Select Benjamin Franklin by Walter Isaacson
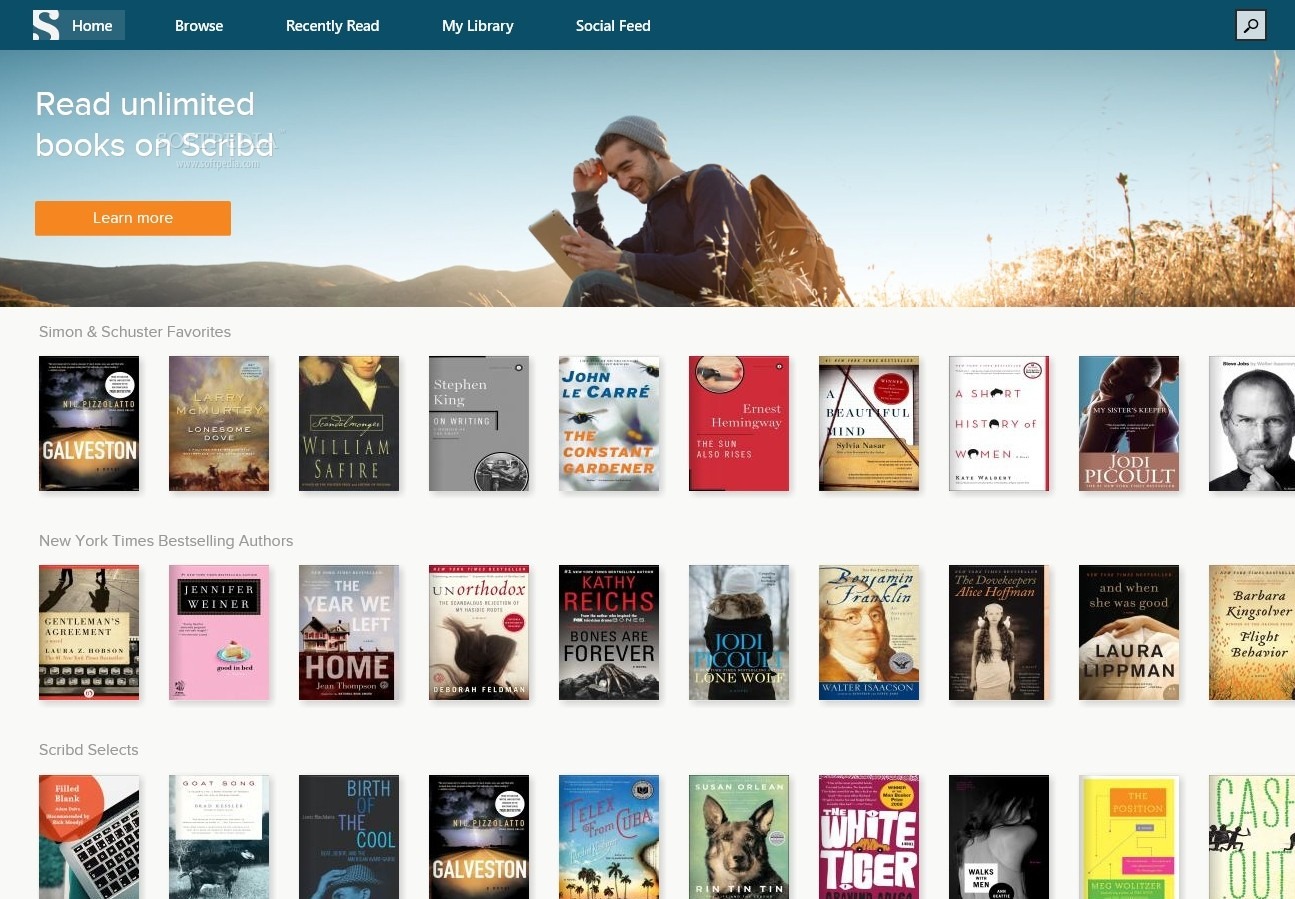1295x899 pixels. tap(869, 632)
